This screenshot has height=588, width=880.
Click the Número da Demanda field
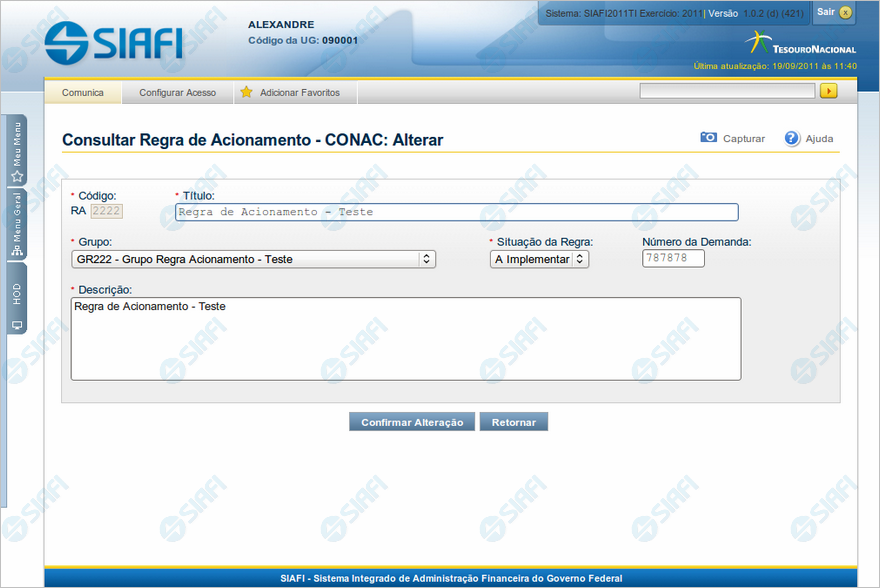pyautogui.click(x=673, y=259)
